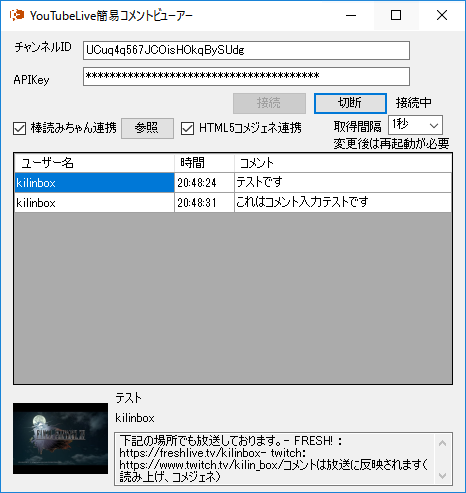466x493 pixels.
Task: Click the APIKey password field
Action: (x=246, y=76)
